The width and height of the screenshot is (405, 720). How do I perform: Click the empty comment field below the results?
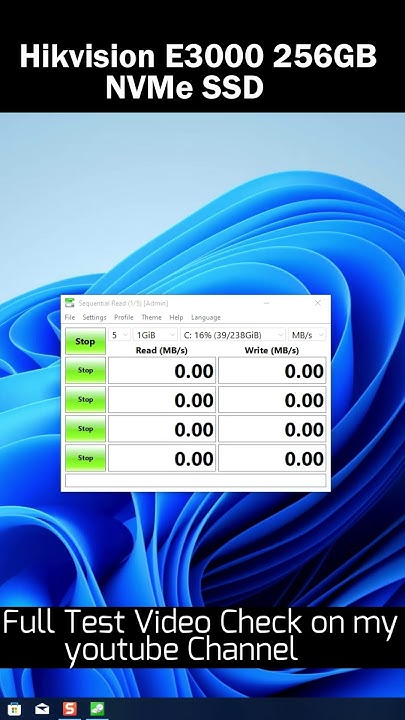click(x=196, y=480)
